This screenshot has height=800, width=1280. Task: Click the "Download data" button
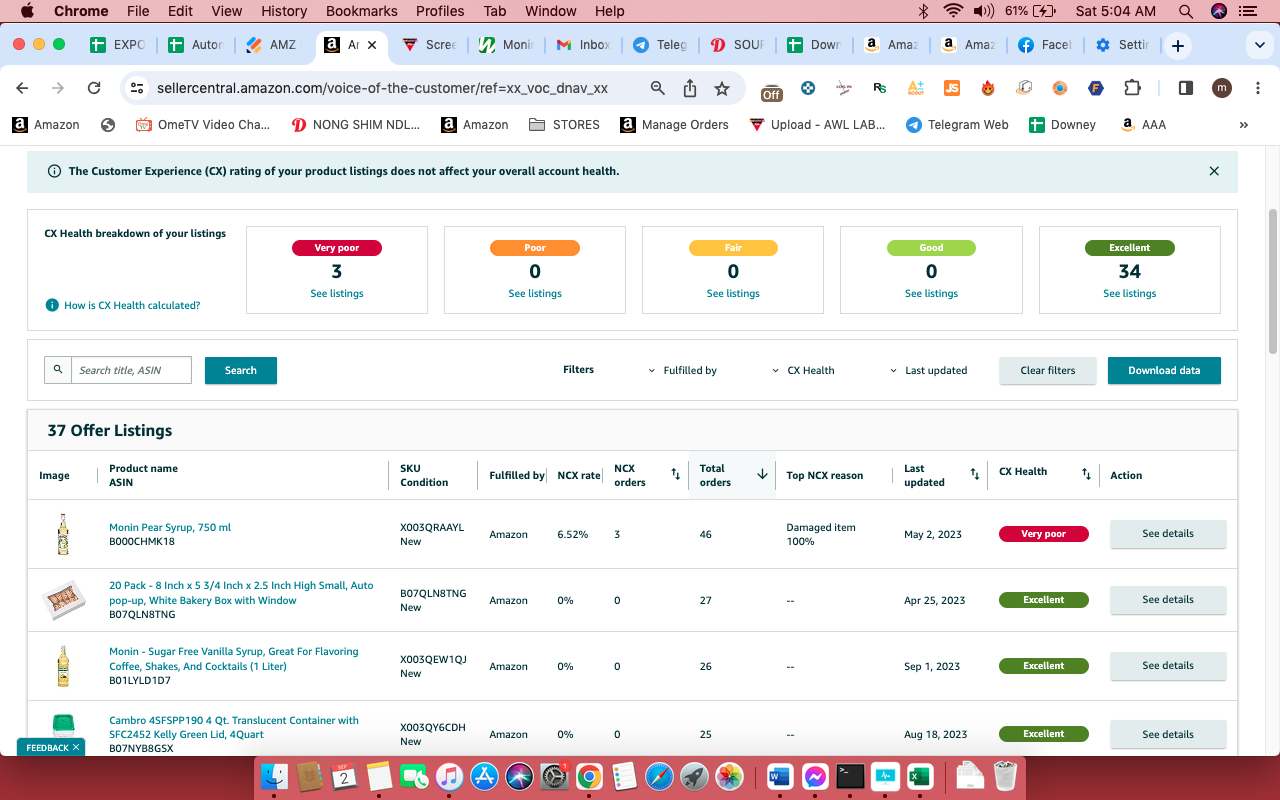coord(1164,370)
